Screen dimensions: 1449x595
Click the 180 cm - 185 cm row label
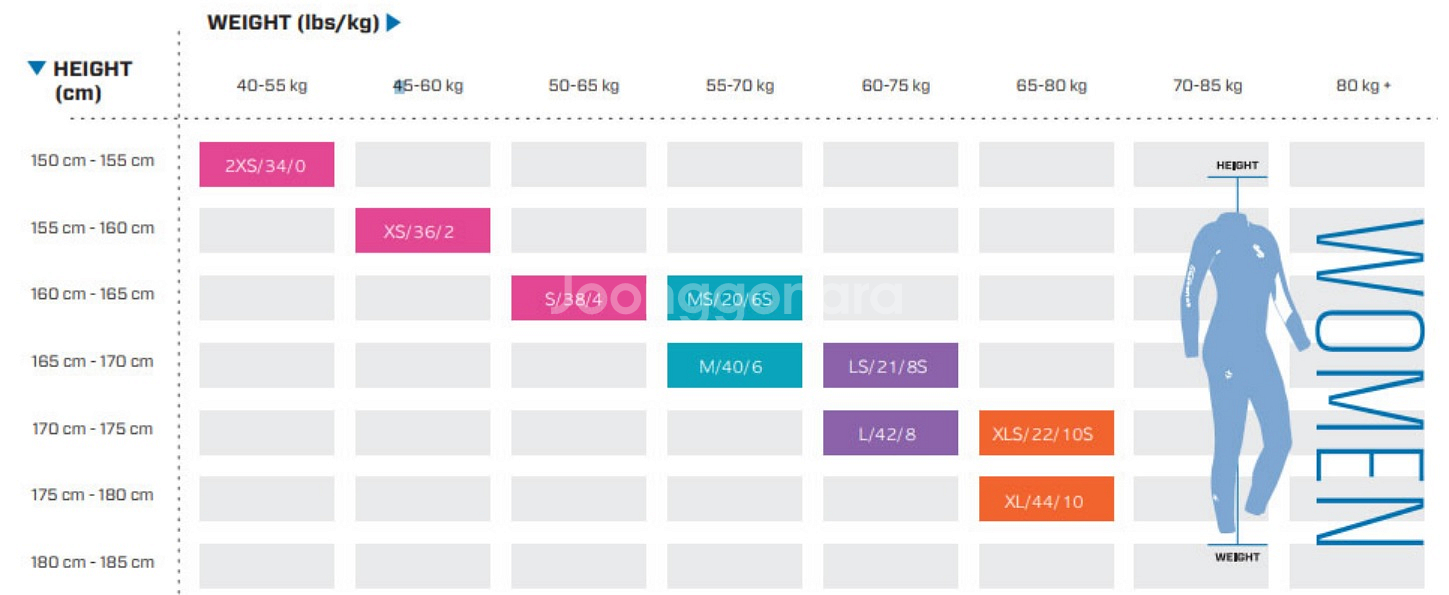click(x=93, y=562)
